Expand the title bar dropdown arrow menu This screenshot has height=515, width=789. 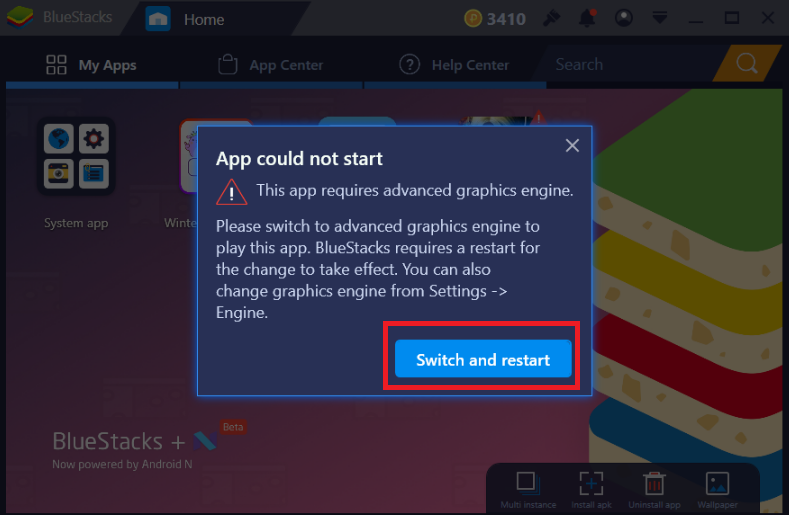tap(660, 18)
